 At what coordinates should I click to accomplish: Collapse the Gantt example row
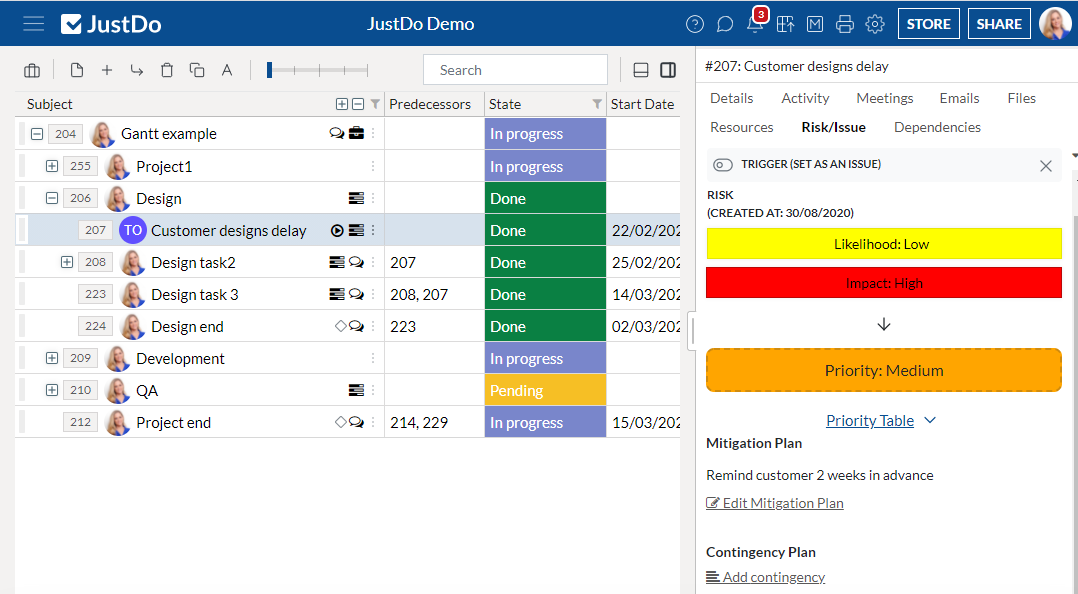point(37,133)
